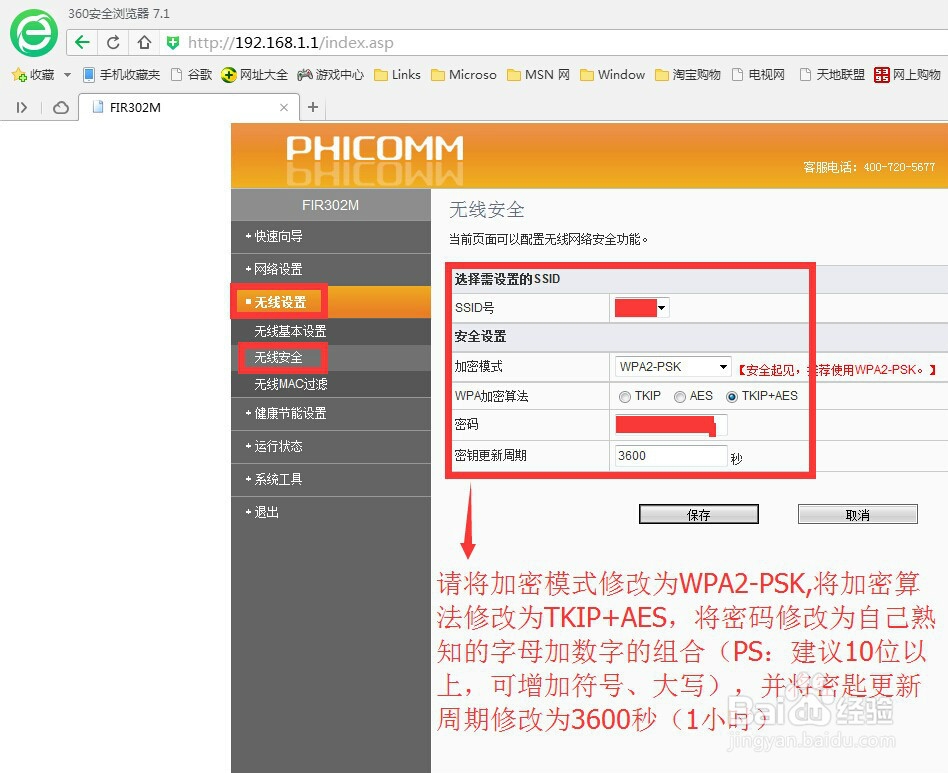Screen dimensions: 948x773
Task: Refresh the current page
Action: pos(113,43)
